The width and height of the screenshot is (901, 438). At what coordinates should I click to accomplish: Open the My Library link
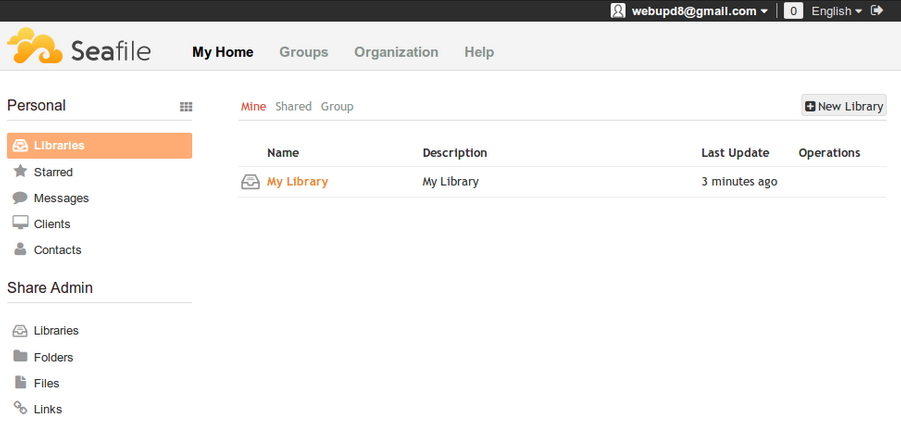tap(297, 182)
